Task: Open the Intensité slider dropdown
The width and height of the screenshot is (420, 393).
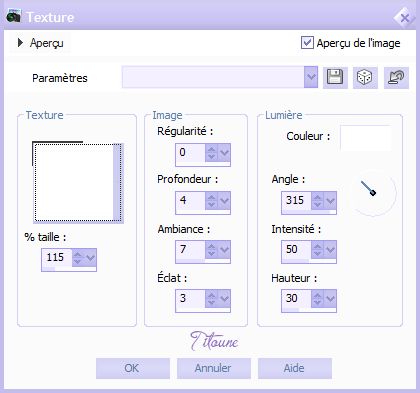Action: click(x=330, y=250)
